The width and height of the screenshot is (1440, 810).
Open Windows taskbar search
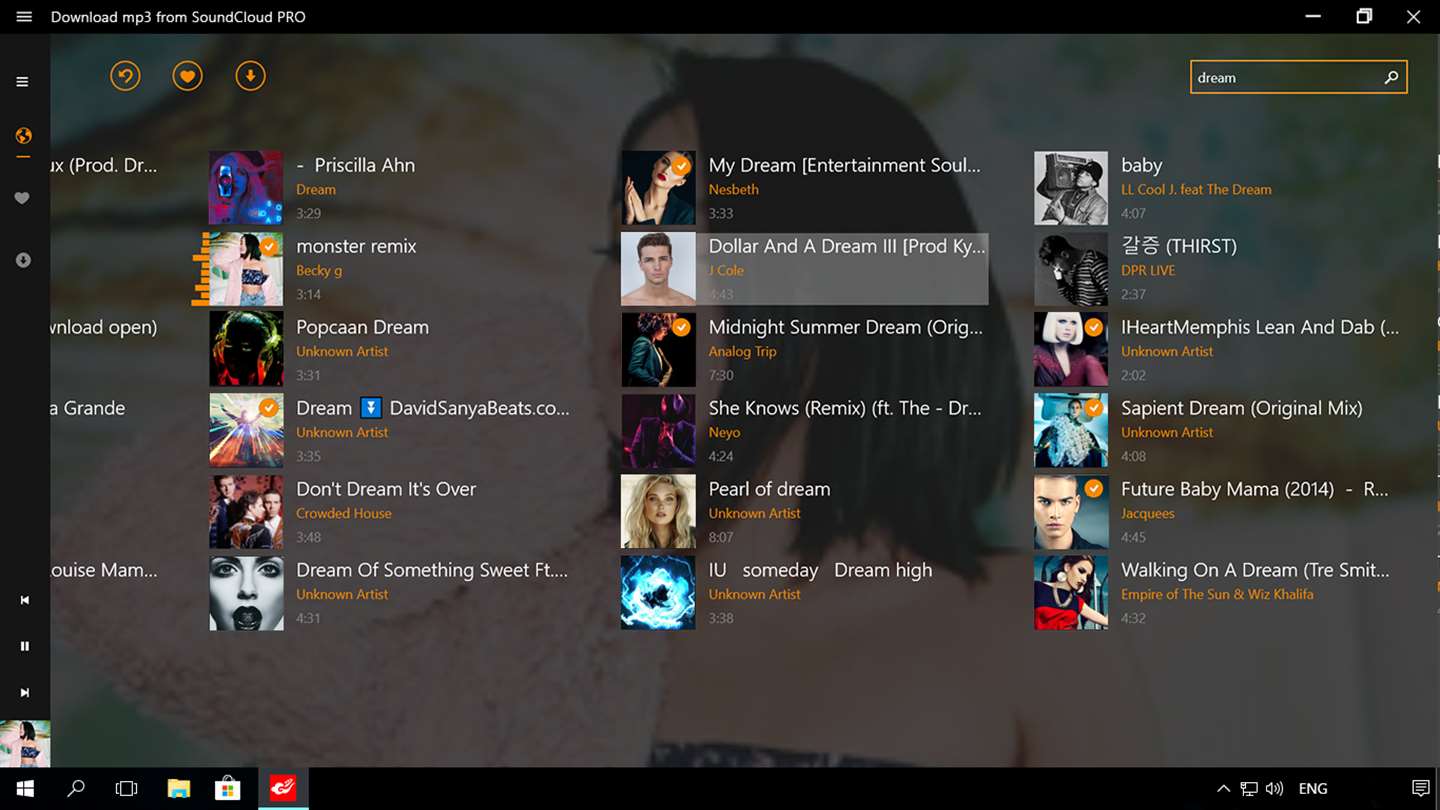click(x=76, y=789)
